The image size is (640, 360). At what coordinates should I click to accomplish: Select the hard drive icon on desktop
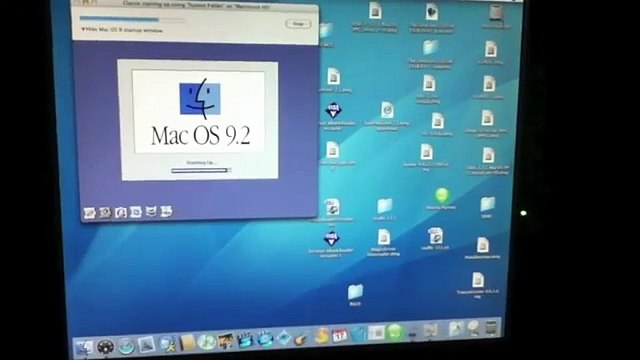(496, 13)
